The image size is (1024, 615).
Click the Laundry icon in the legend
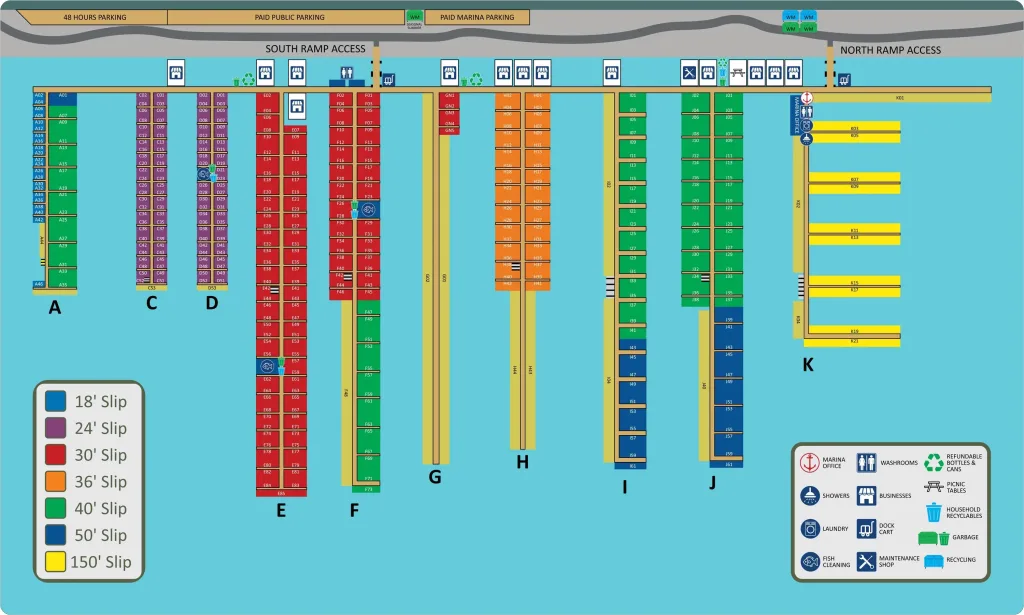[810, 529]
